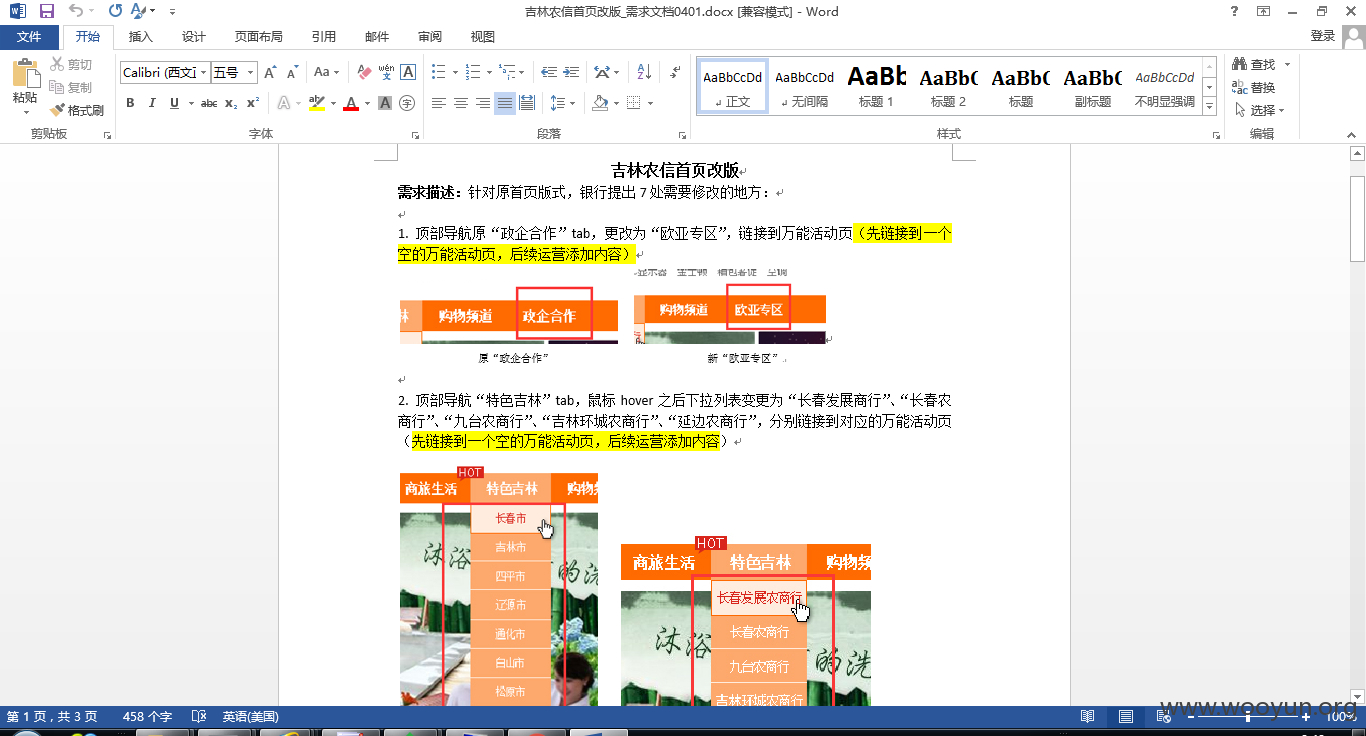
Task: Sort the selection with the A-Z icon
Action: coord(644,72)
